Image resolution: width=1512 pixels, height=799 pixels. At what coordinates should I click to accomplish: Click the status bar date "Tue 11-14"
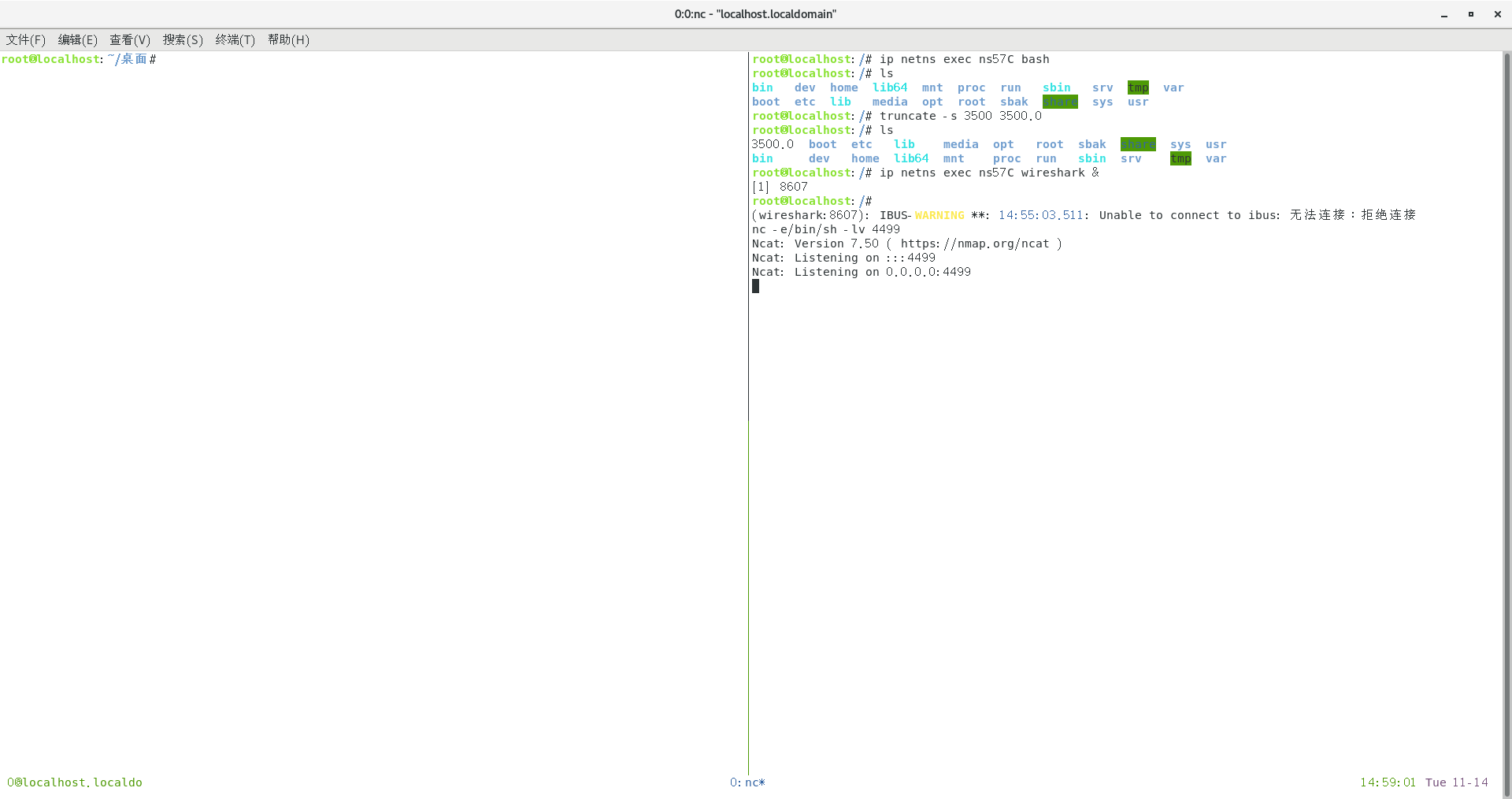(x=1457, y=782)
